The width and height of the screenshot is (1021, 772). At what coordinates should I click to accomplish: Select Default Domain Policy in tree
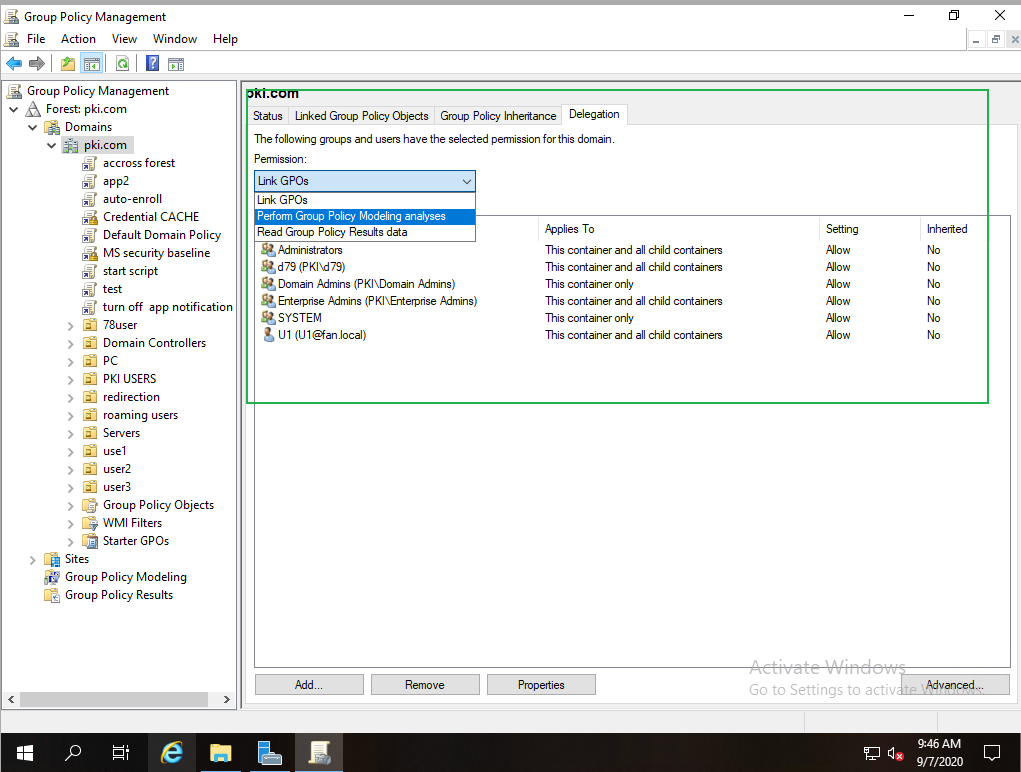(161, 235)
